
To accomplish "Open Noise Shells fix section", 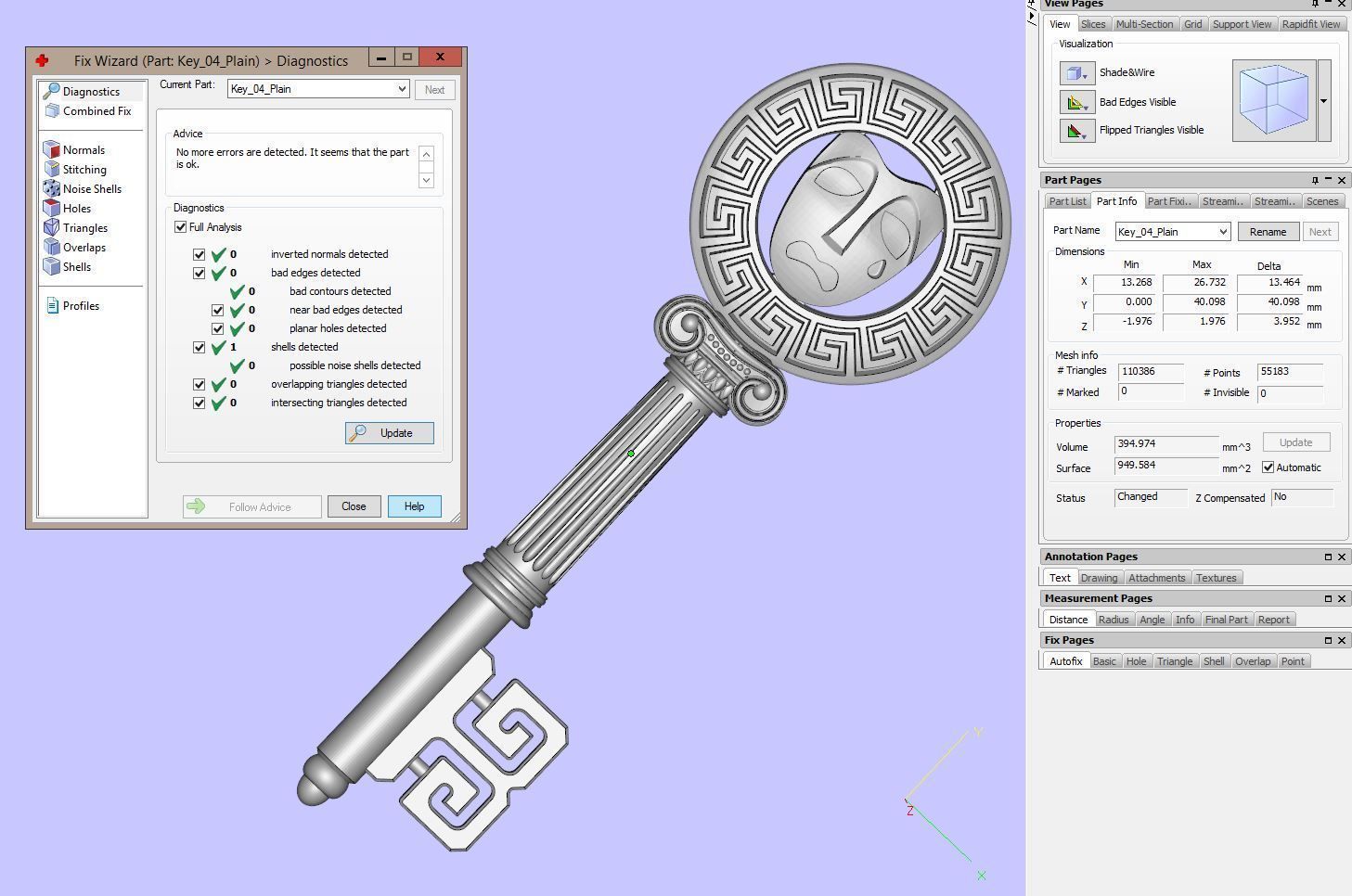I will click(52, 188).
